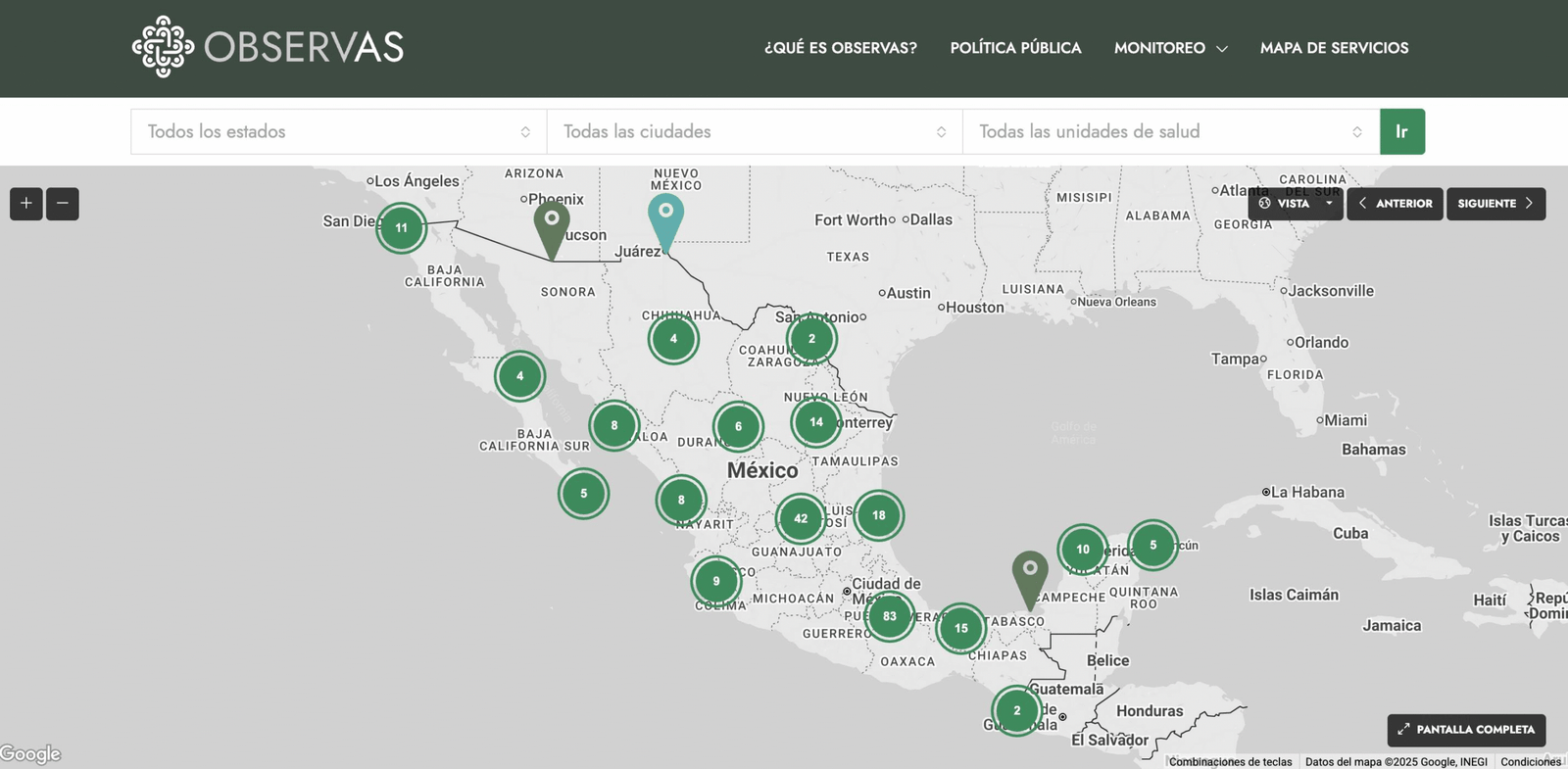The image size is (1568, 769).
Task: Open the MONITOREO menu
Action: point(1170,48)
